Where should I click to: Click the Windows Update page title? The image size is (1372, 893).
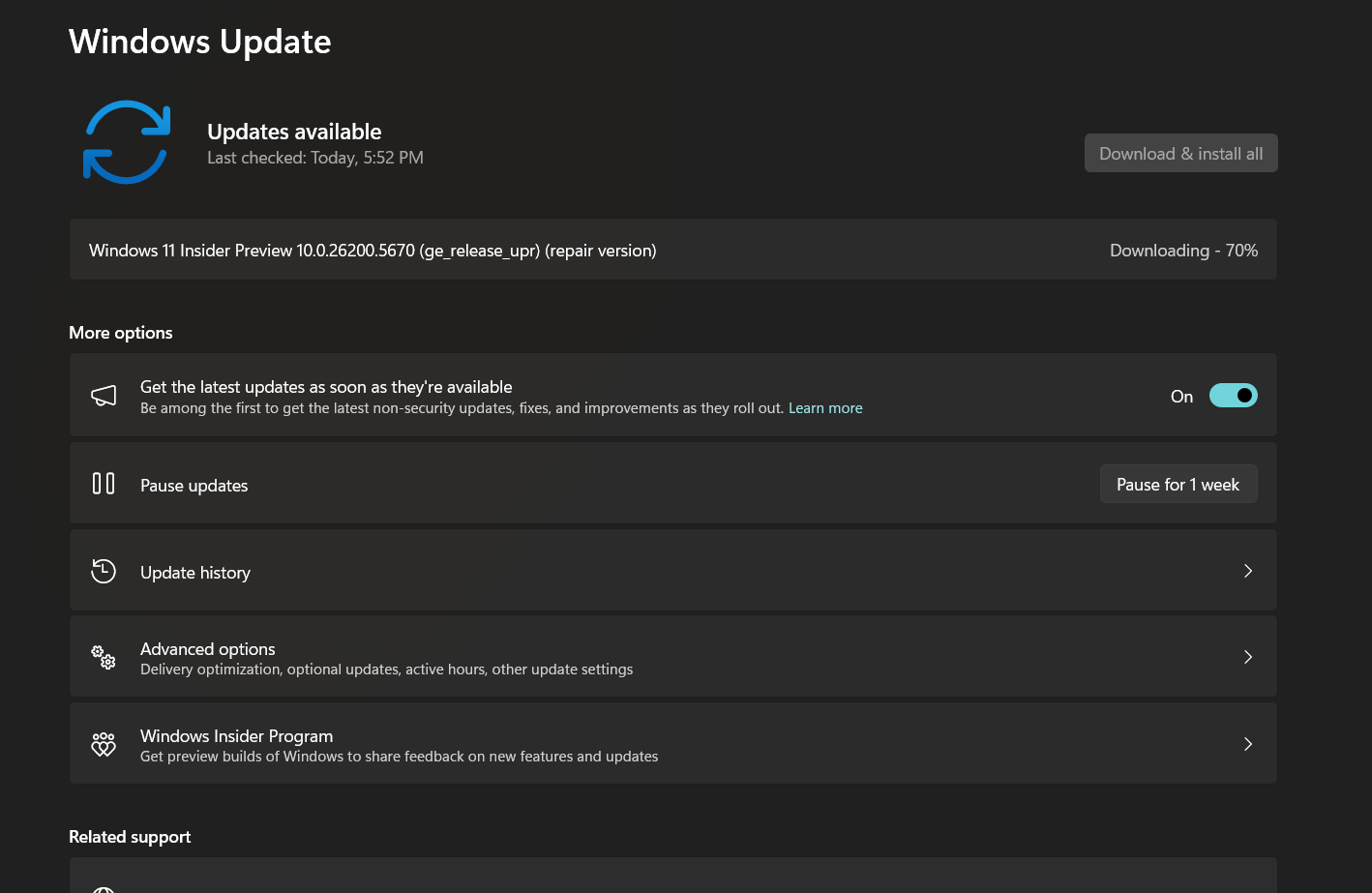(200, 42)
